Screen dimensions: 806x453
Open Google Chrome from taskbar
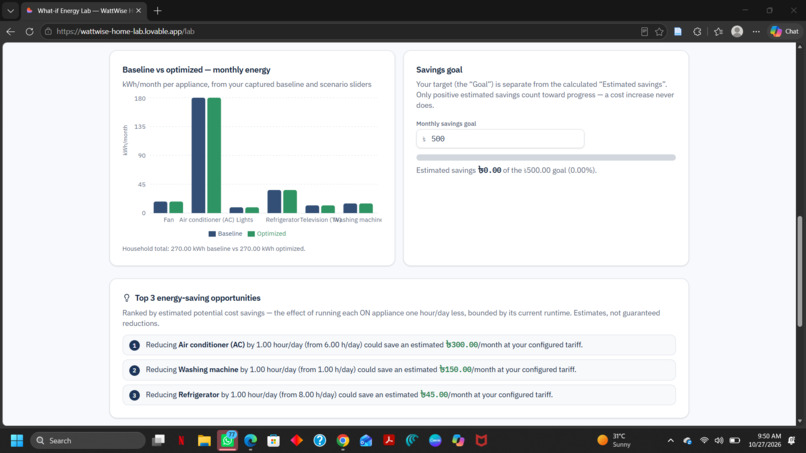tap(343, 441)
